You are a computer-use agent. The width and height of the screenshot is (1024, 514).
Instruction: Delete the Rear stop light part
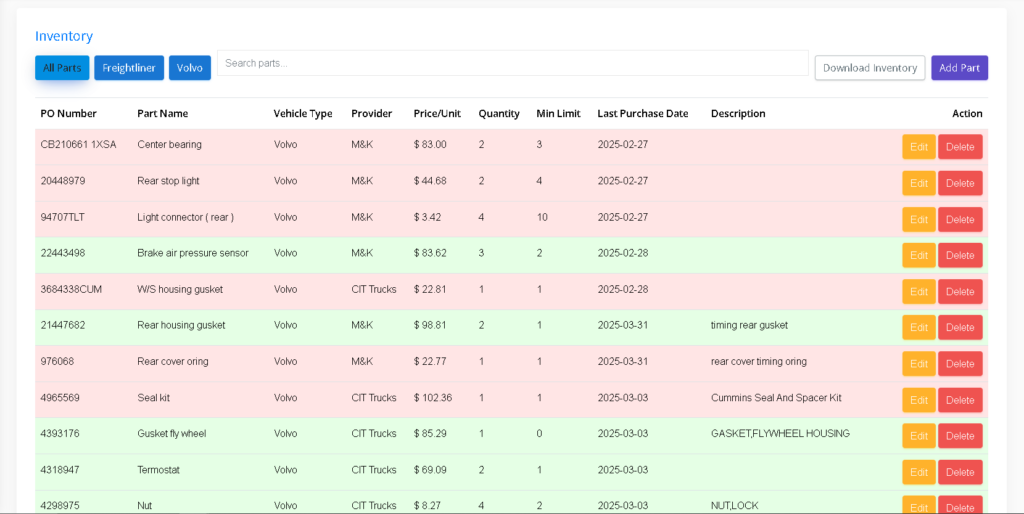click(x=960, y=184)
